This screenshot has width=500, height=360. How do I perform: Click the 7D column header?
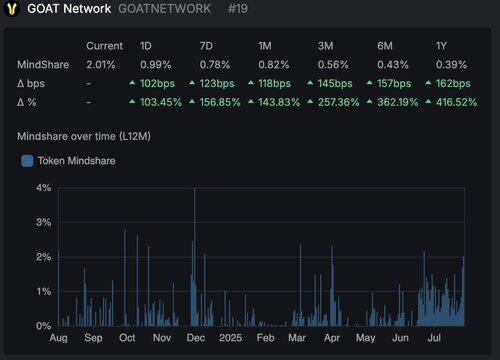tap(206, 46)
